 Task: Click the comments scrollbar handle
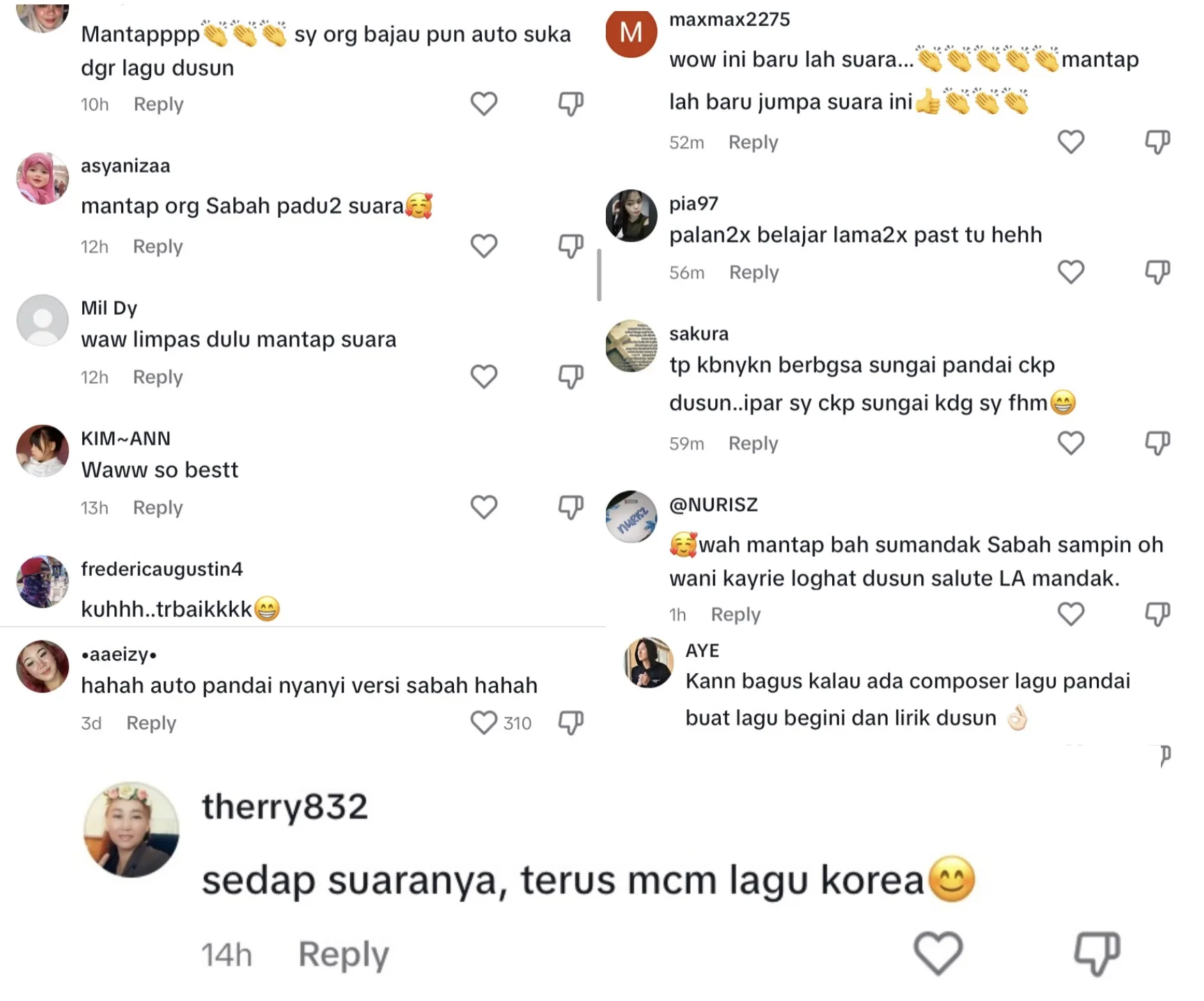(x=599, y=275)
